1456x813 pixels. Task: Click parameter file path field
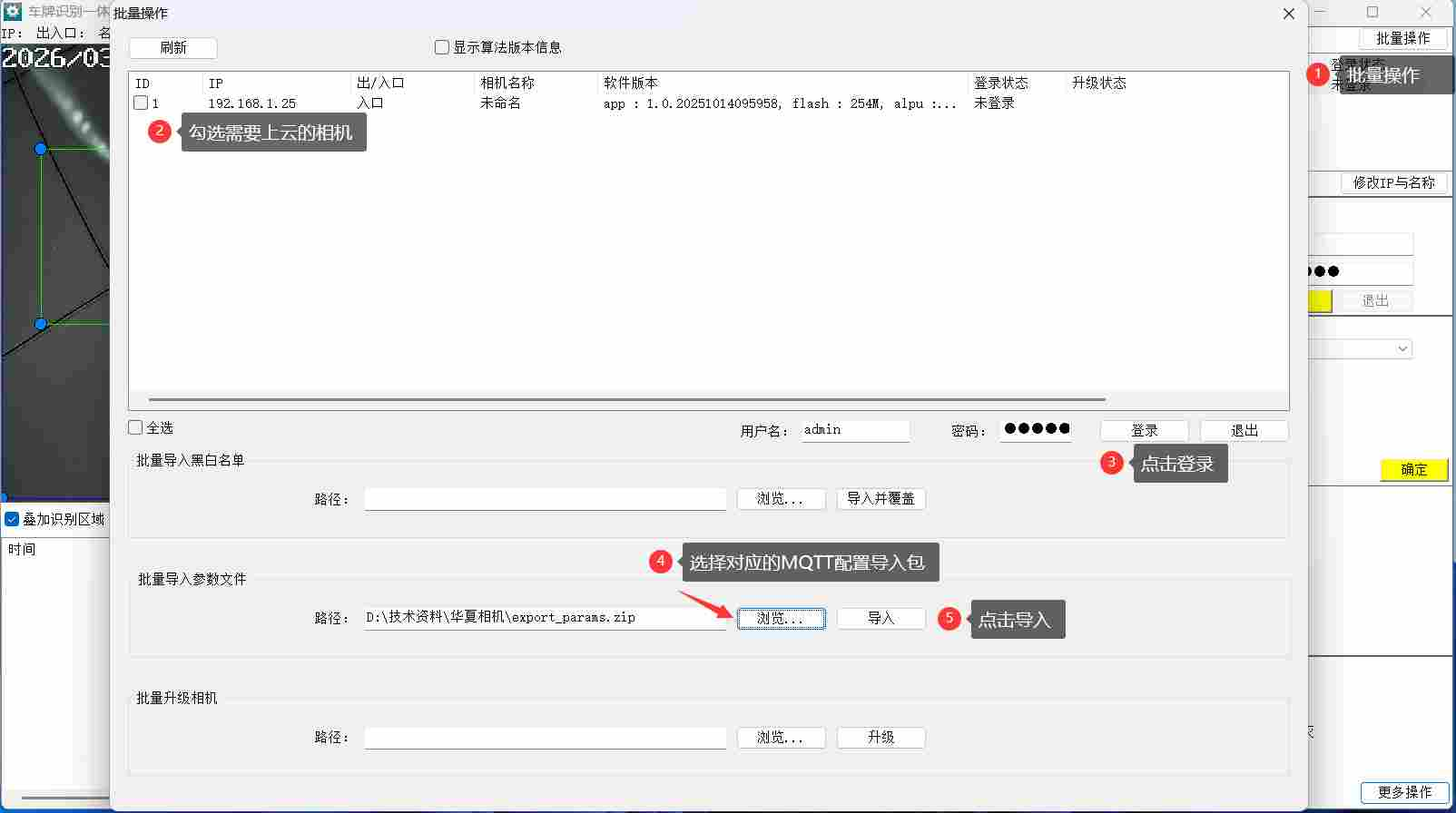click(x=546, y=618)
